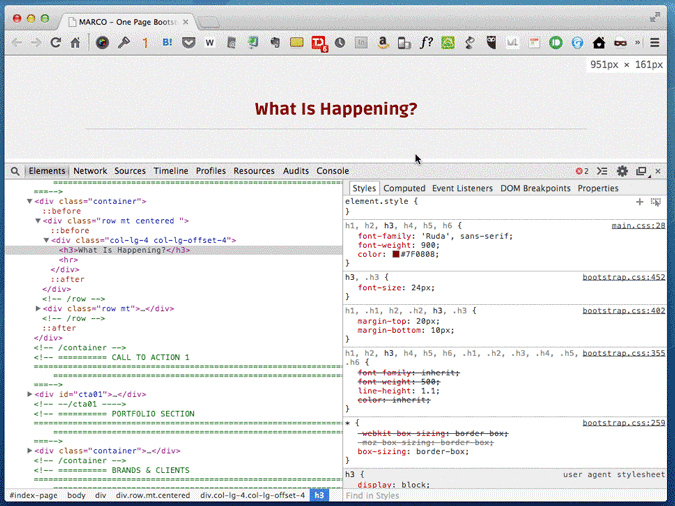This screenshot has width=675, height=506.
Task: Toggle element state icon in Styles pane
Action: pos(656,202)
